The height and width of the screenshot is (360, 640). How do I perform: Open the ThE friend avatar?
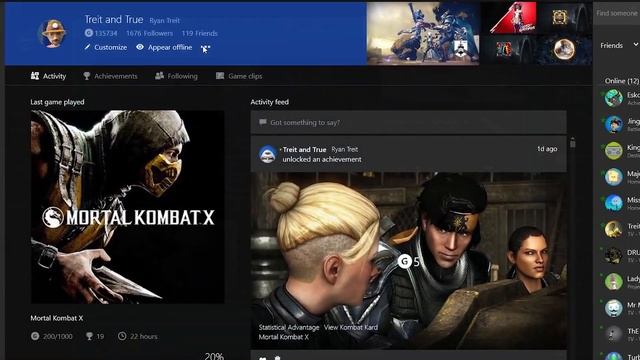pyautogui.click(x=613, y=334)
